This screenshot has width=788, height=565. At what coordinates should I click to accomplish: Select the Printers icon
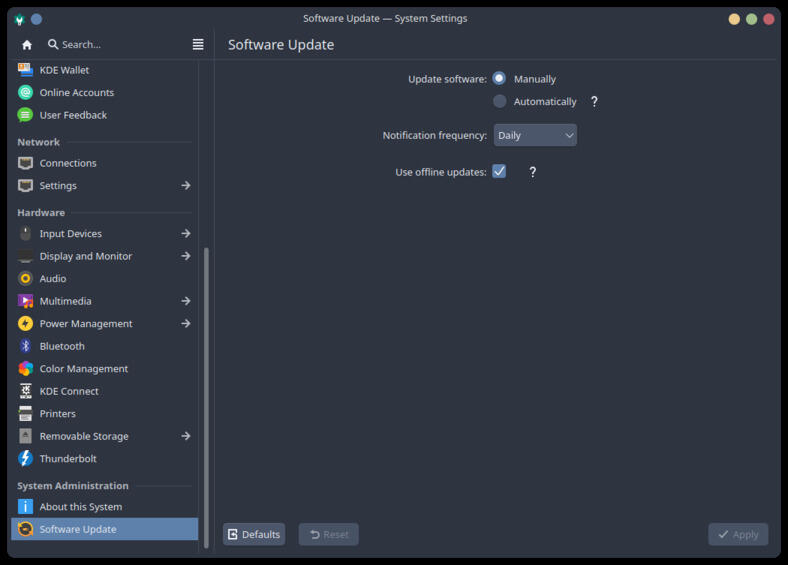click(x=25, y=414)
